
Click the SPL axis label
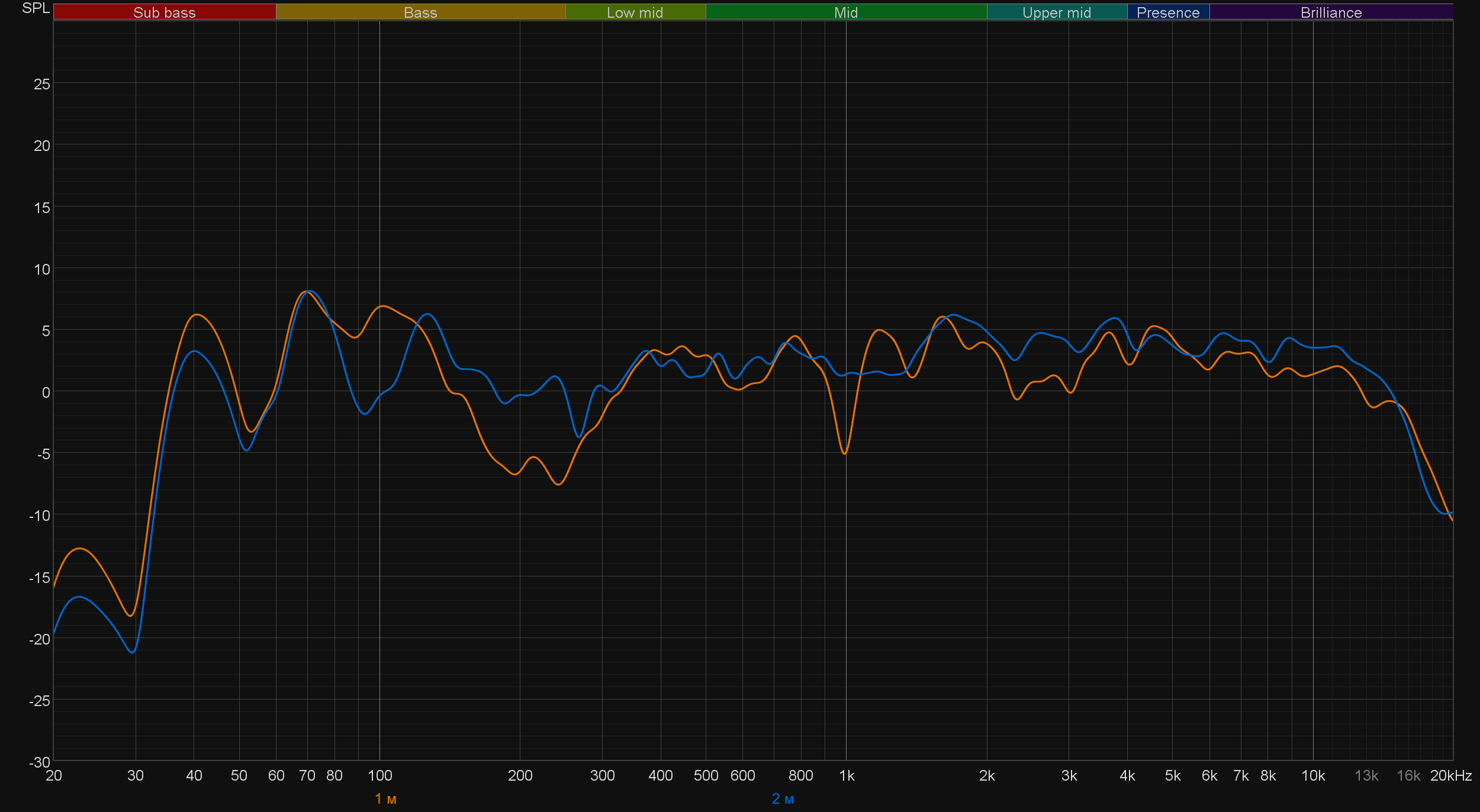tap(36, 8)
